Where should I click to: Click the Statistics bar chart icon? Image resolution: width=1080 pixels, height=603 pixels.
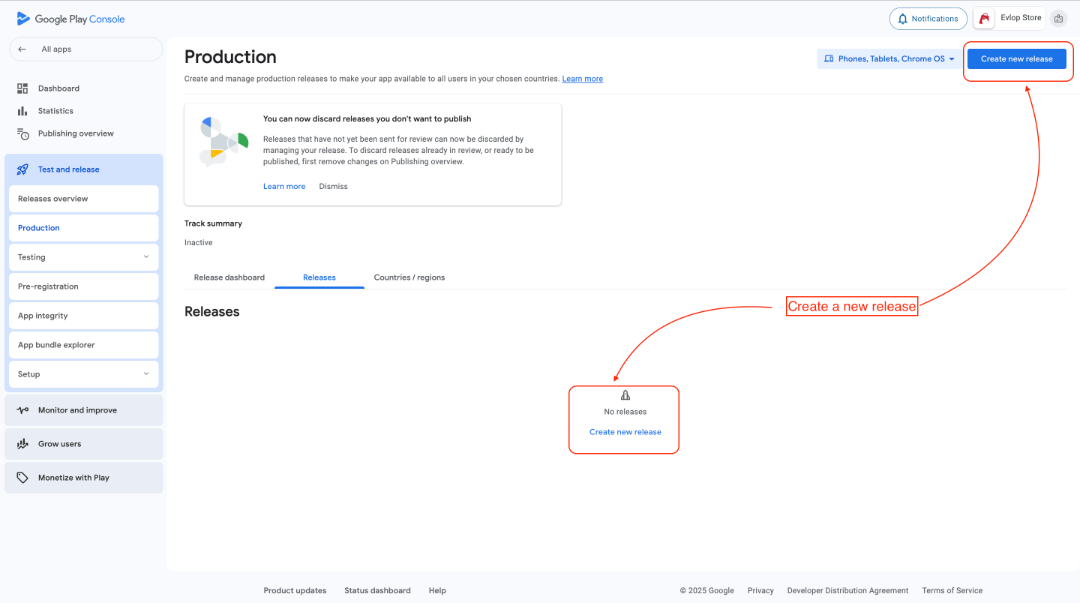click(x=23, y=111)
